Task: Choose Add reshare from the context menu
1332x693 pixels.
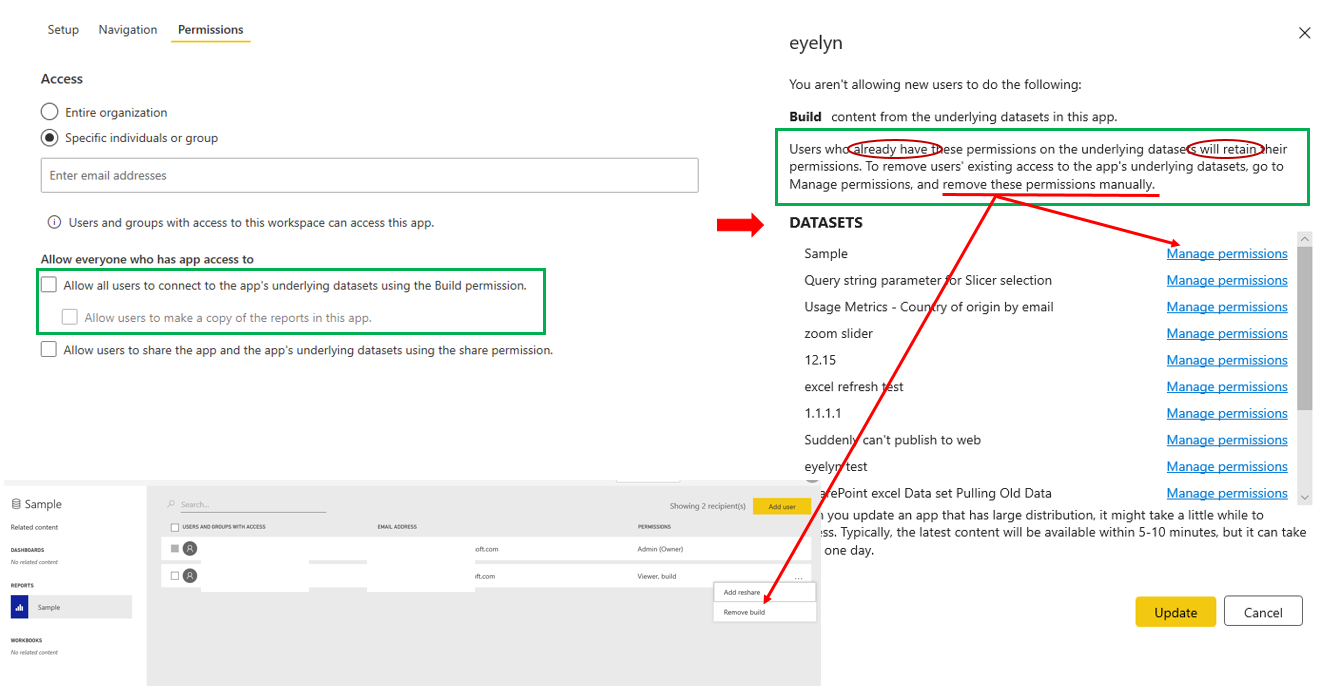Action: [765, 593]
